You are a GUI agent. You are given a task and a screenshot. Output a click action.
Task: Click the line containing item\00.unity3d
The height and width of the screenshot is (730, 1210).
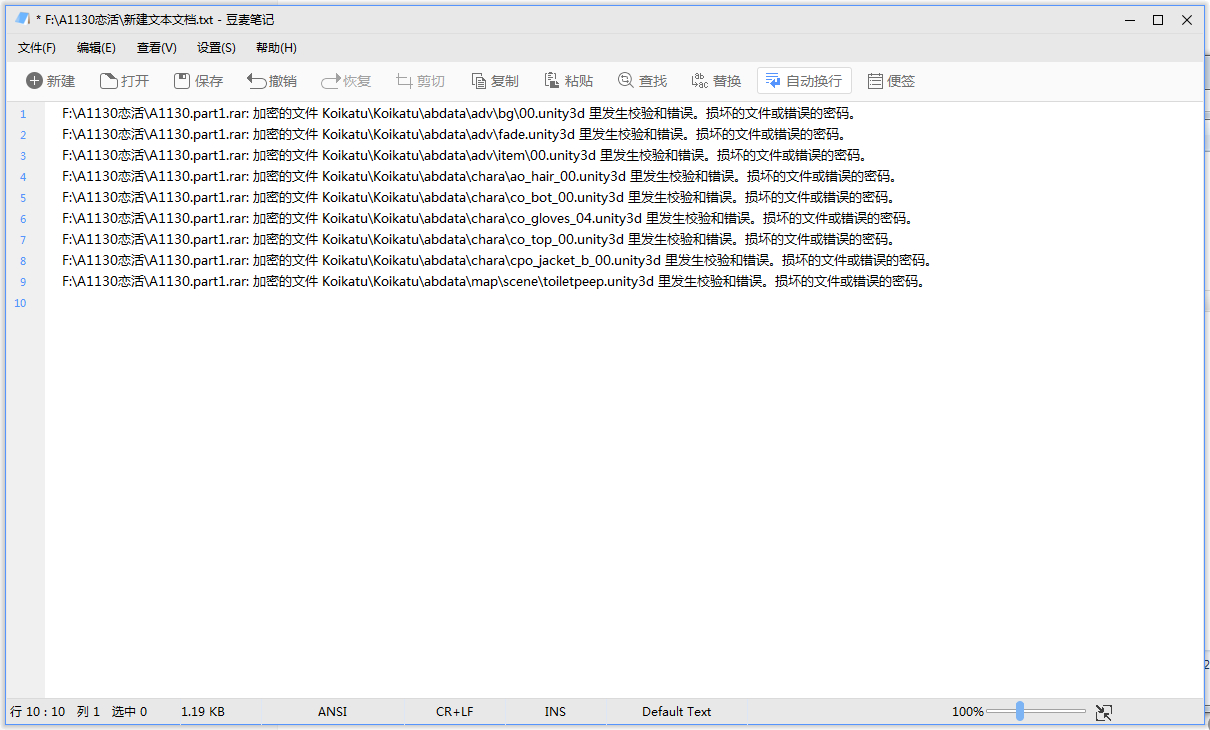464,155
